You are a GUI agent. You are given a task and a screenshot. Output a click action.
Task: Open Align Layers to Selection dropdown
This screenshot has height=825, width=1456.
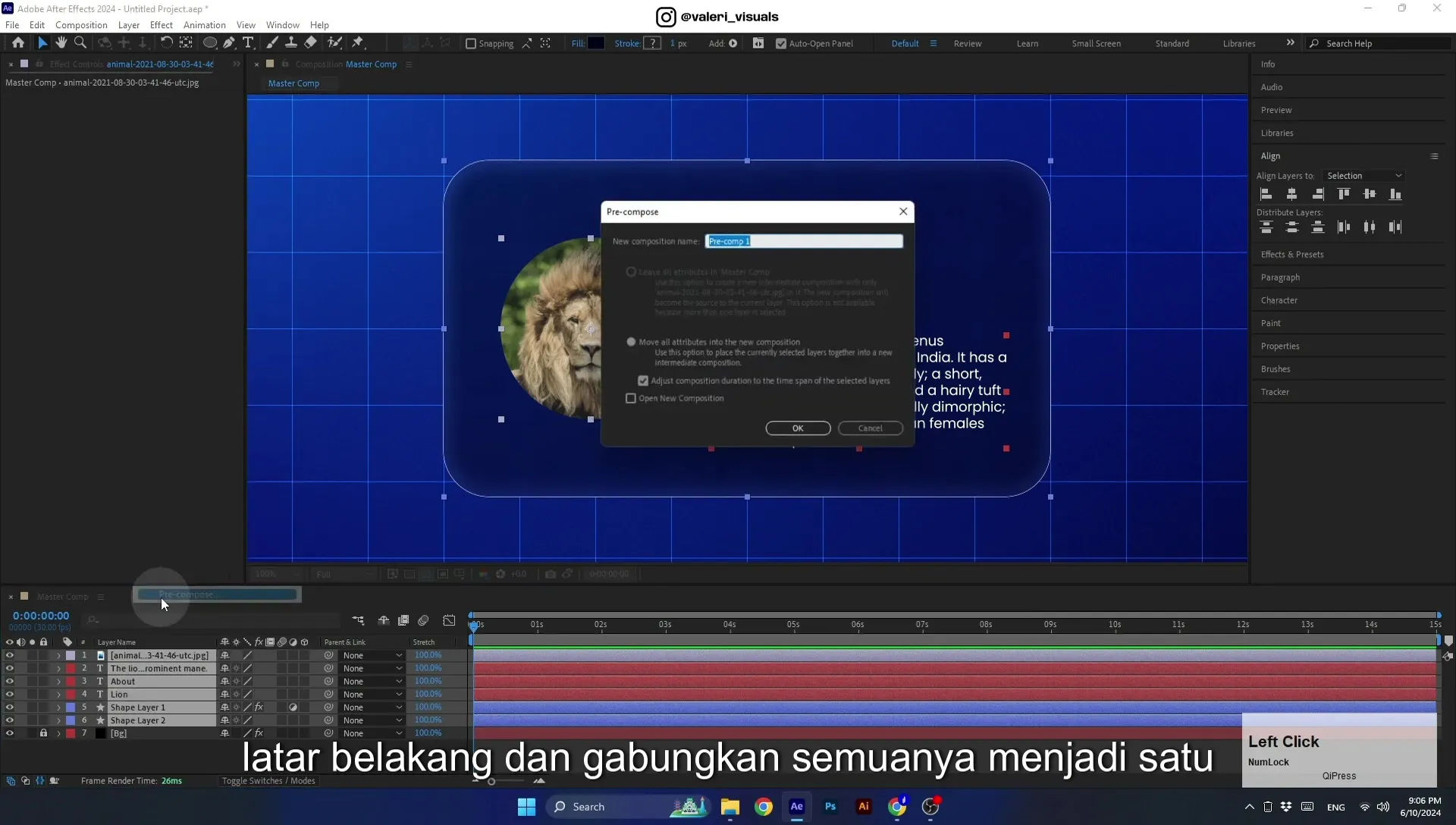(1363, 176)
